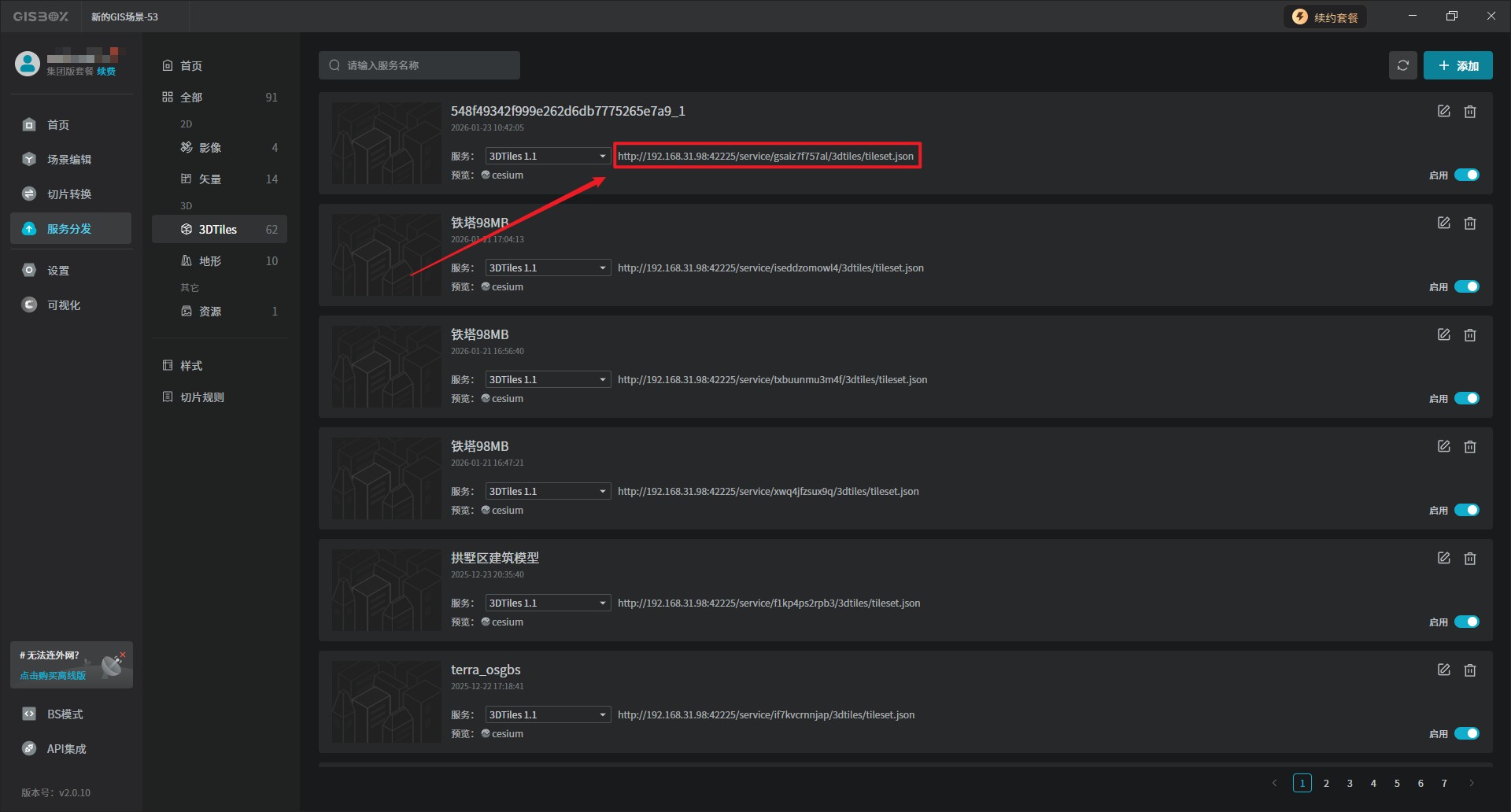Go to next page of services
This screenshot has height=812, width=1511.
click(x=1471, y=784)
